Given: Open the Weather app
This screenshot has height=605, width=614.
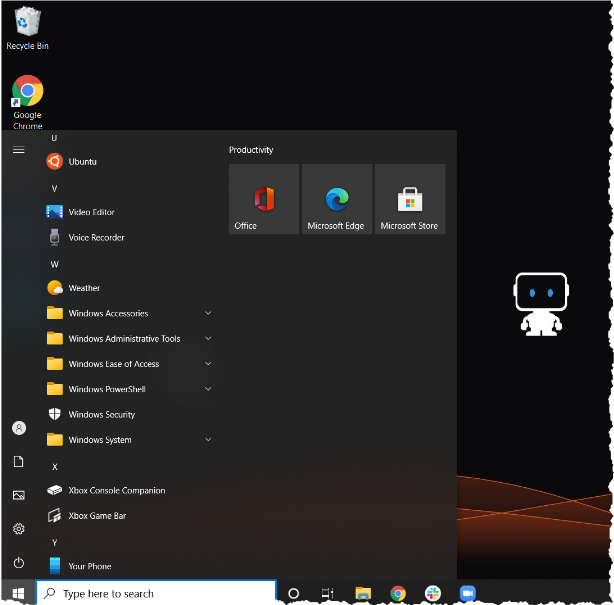Looking at the screenshot, I should pyautogui.click(x=84, y=288).
